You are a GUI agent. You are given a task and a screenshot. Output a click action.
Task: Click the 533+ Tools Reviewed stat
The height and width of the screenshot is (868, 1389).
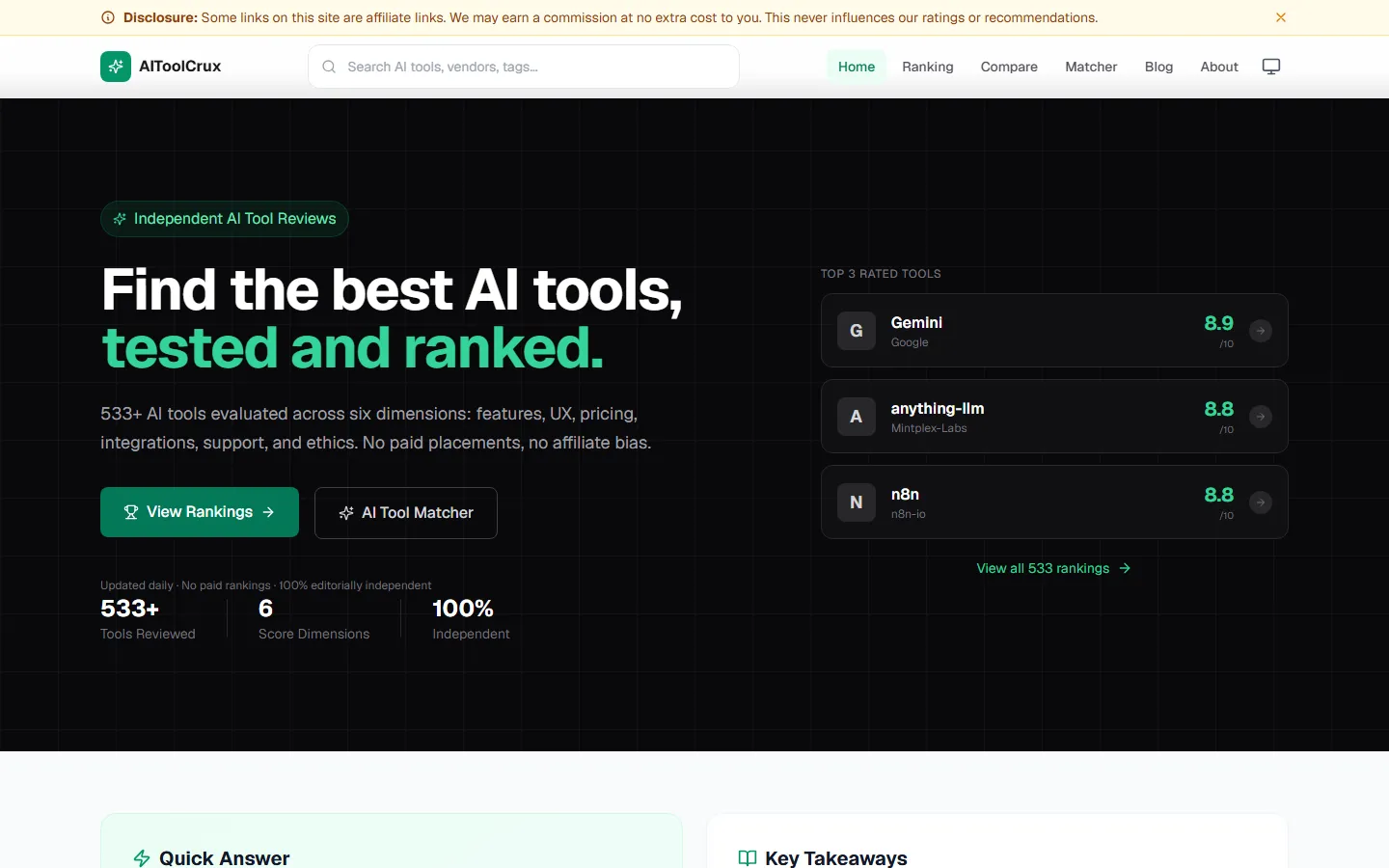pyautogui.click(x=148, y=618)
